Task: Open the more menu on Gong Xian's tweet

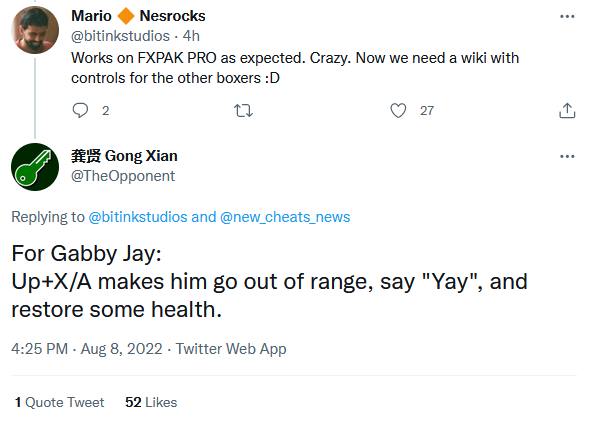Action: 567,156
